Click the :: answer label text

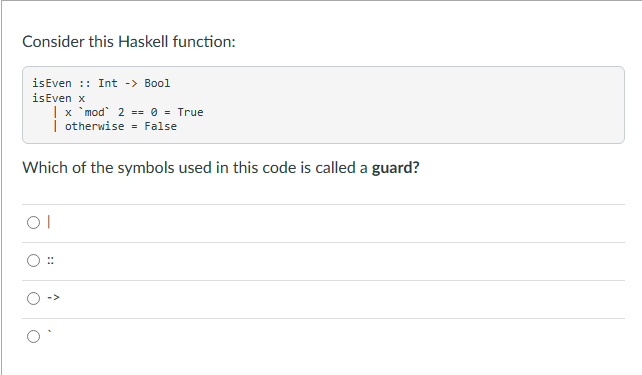pyautogui.click(x=50, y=260)
